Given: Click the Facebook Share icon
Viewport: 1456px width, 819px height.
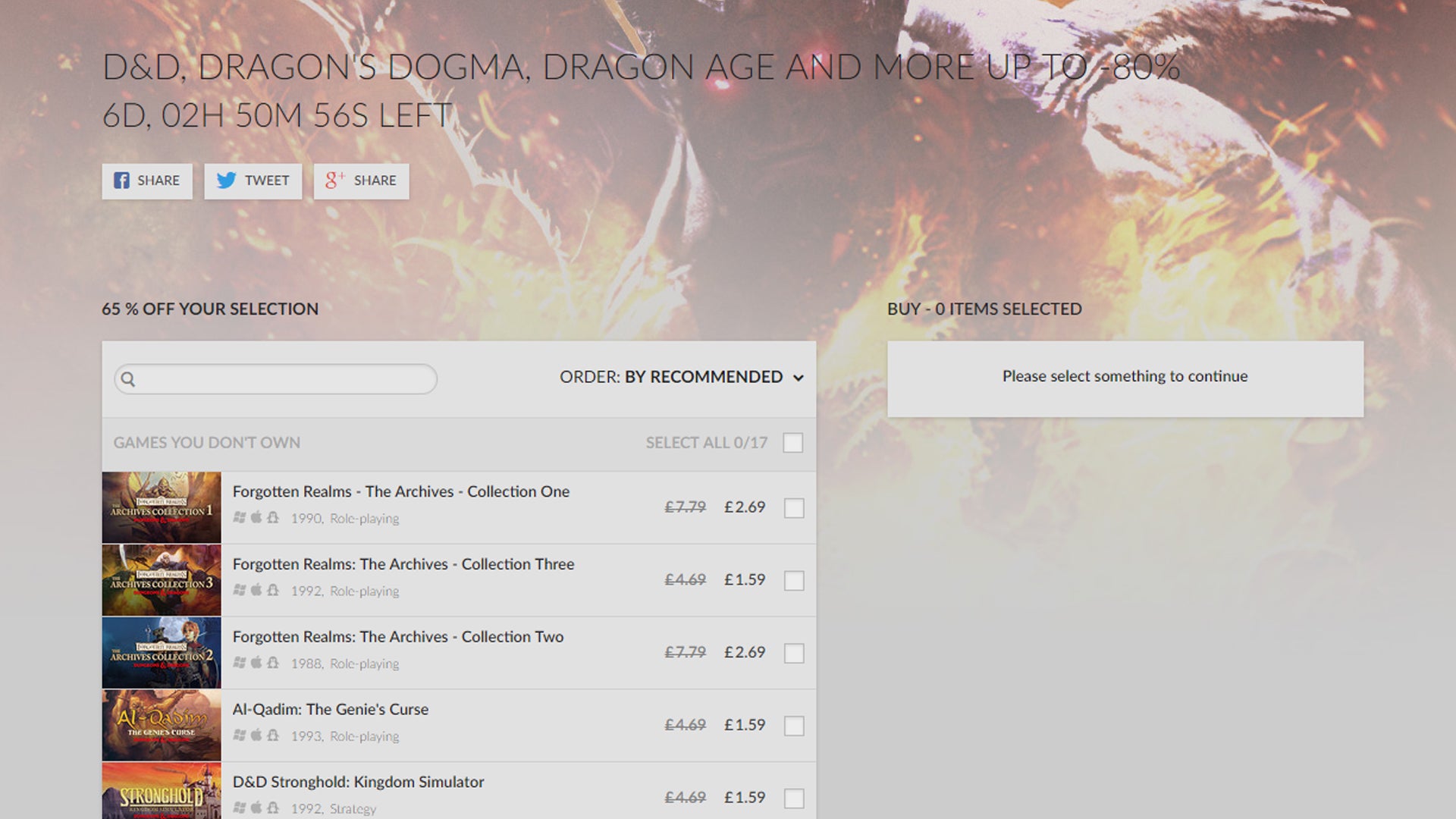Looking at the screenshot, I should click(x=121, y=180).
